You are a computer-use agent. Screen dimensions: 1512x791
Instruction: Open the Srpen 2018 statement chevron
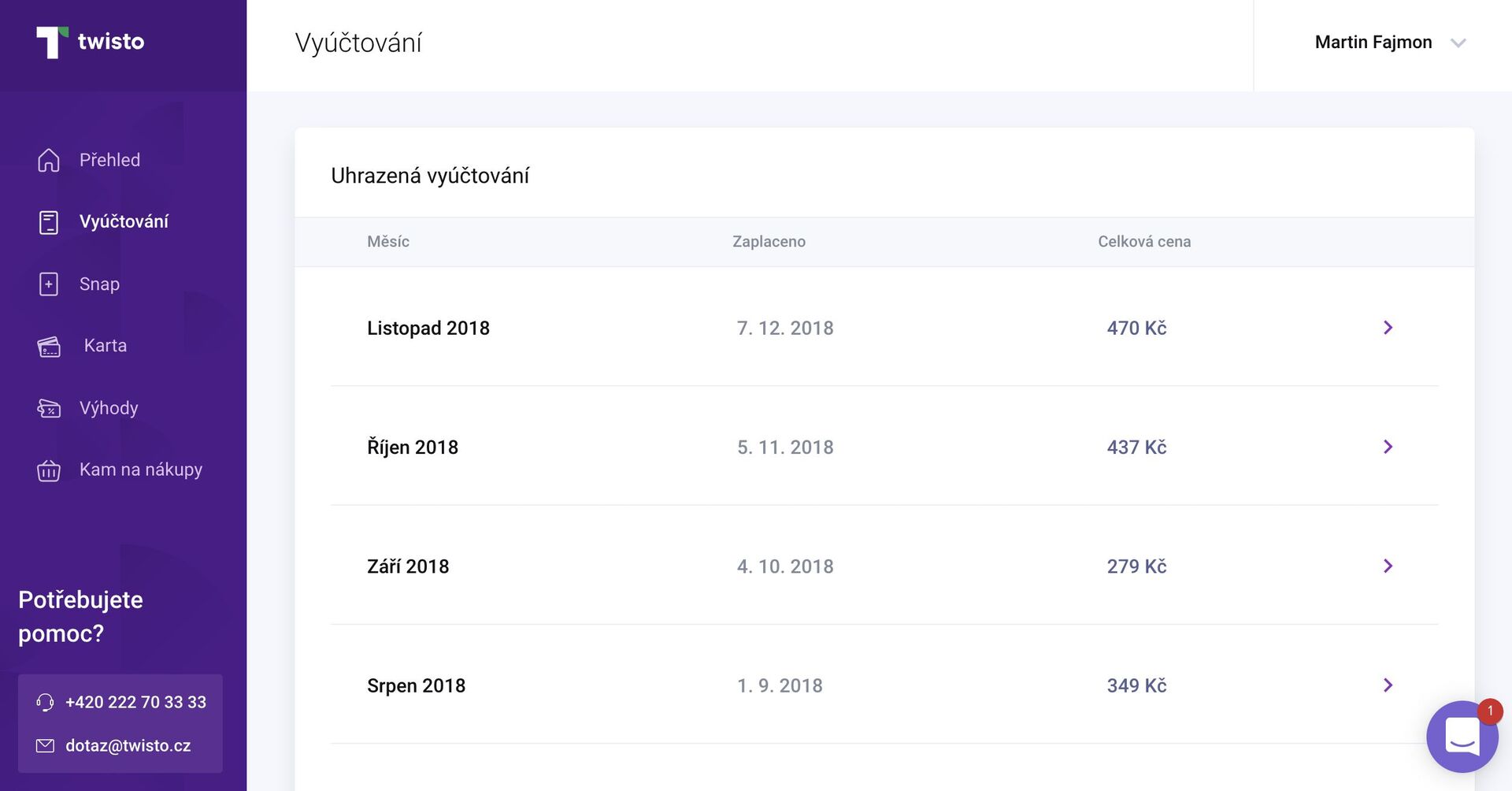(x=1388, y=685)
